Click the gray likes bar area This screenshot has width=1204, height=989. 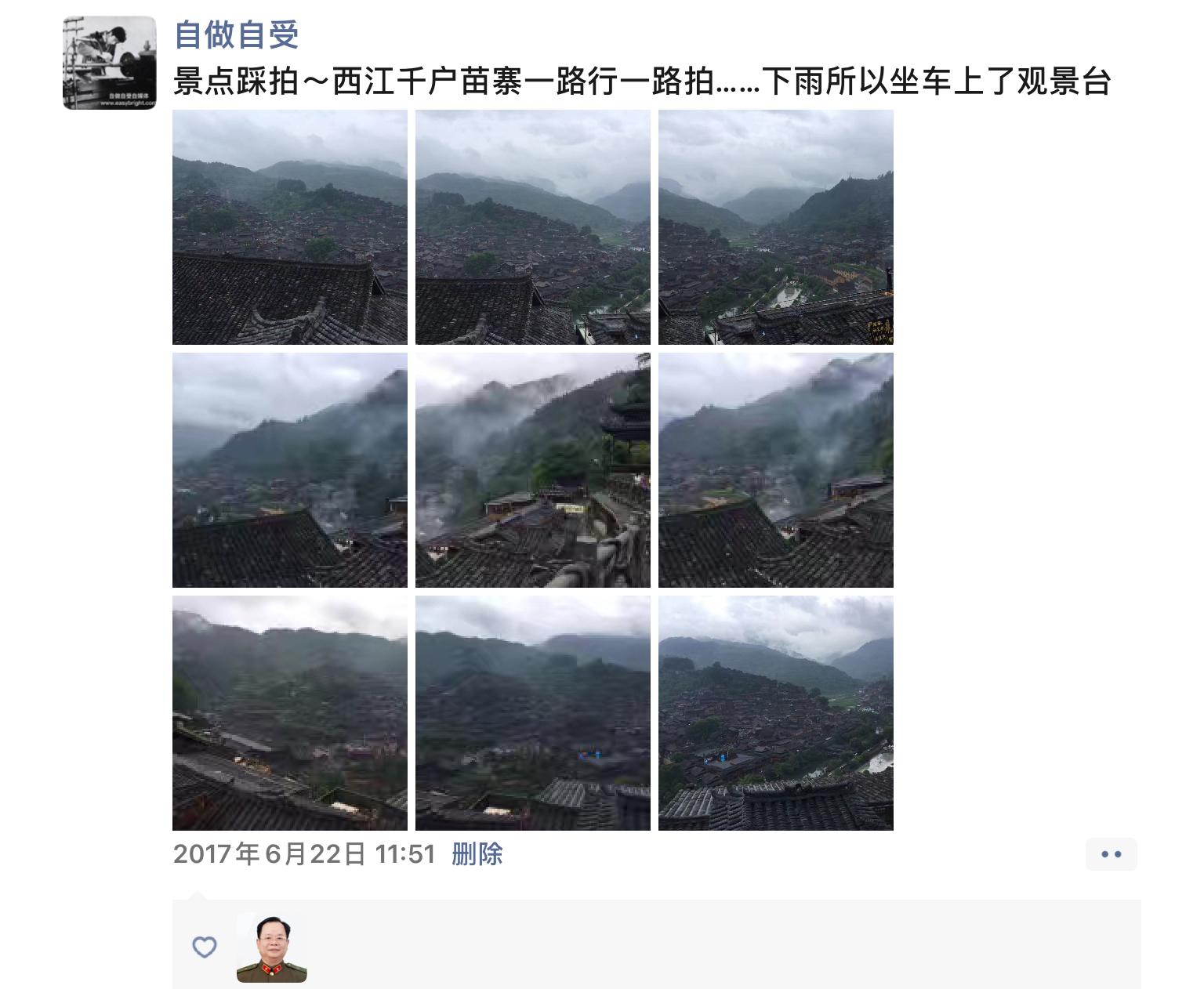[x=657, y=944]
